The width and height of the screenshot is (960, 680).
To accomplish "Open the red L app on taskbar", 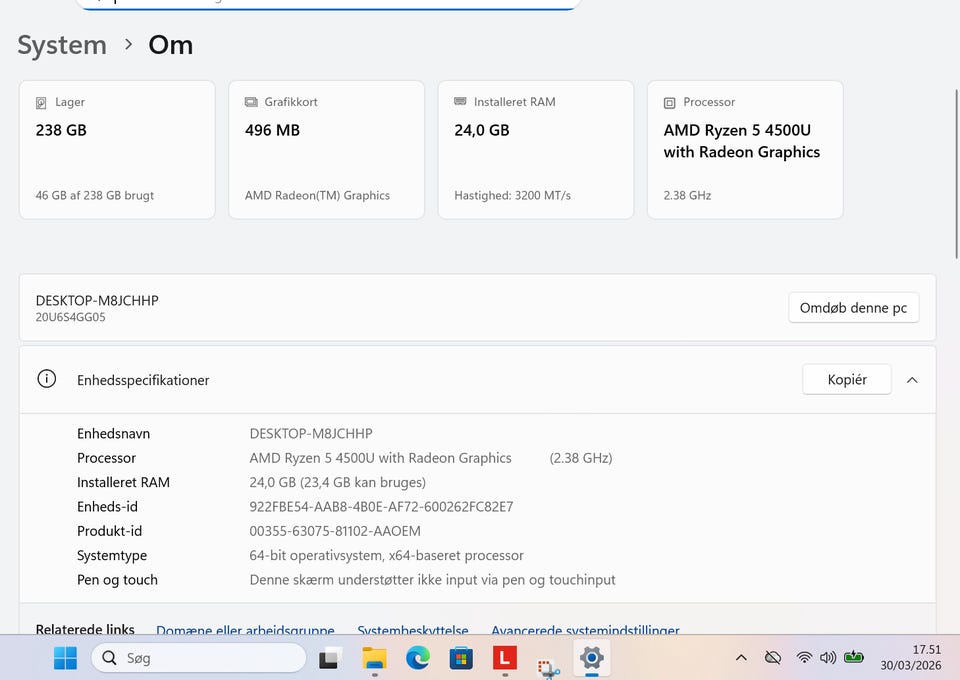I will [505, 658].
